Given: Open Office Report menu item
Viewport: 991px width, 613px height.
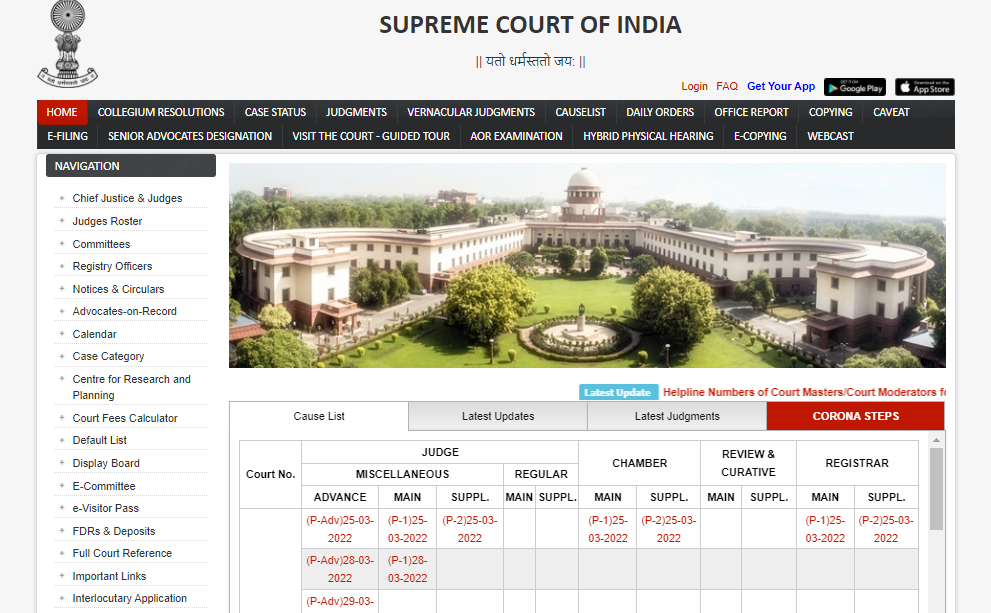Looking at the screenshot, I should [x=751, y=112].
